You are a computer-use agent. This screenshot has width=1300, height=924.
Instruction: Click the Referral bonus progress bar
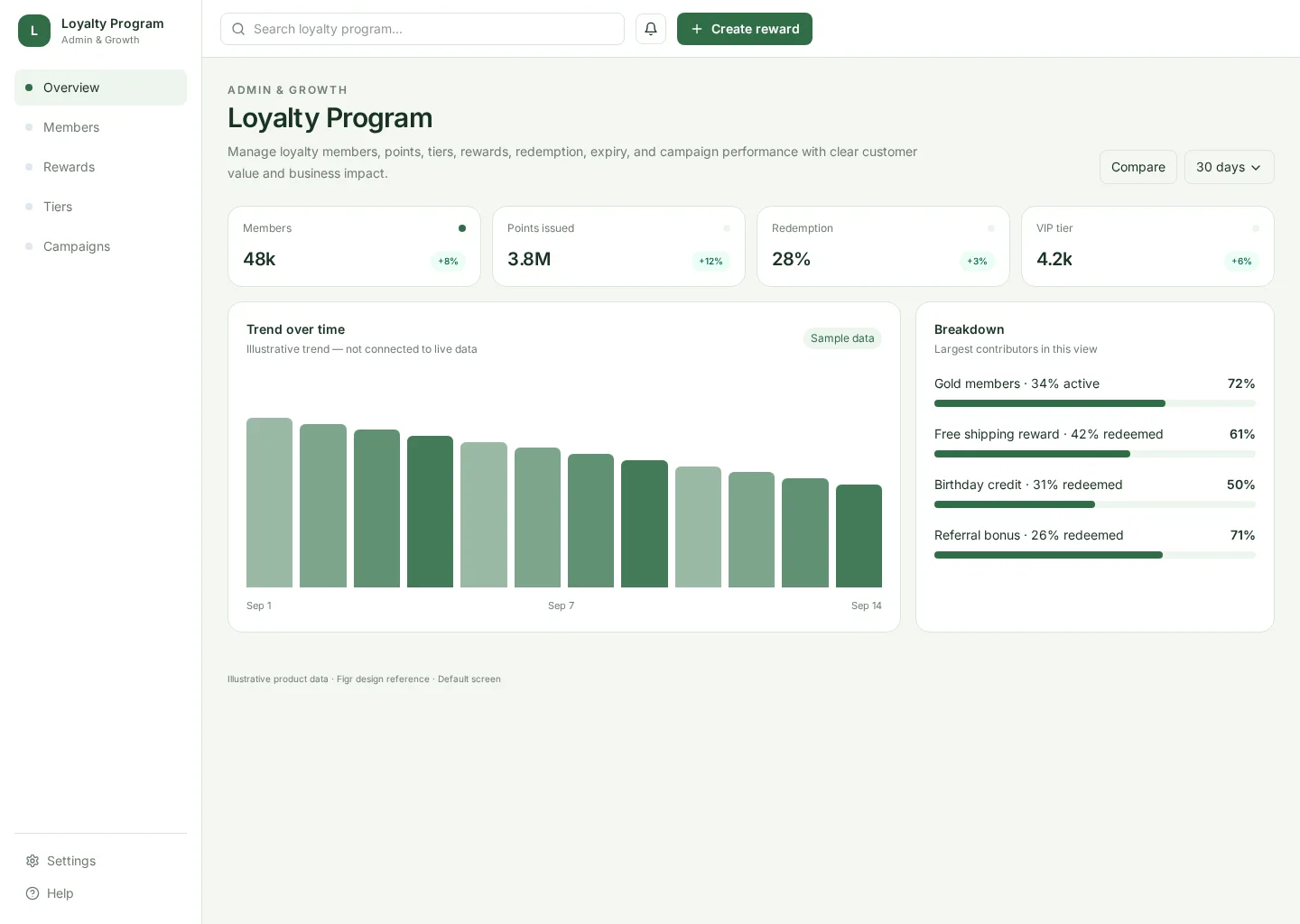1094,555
